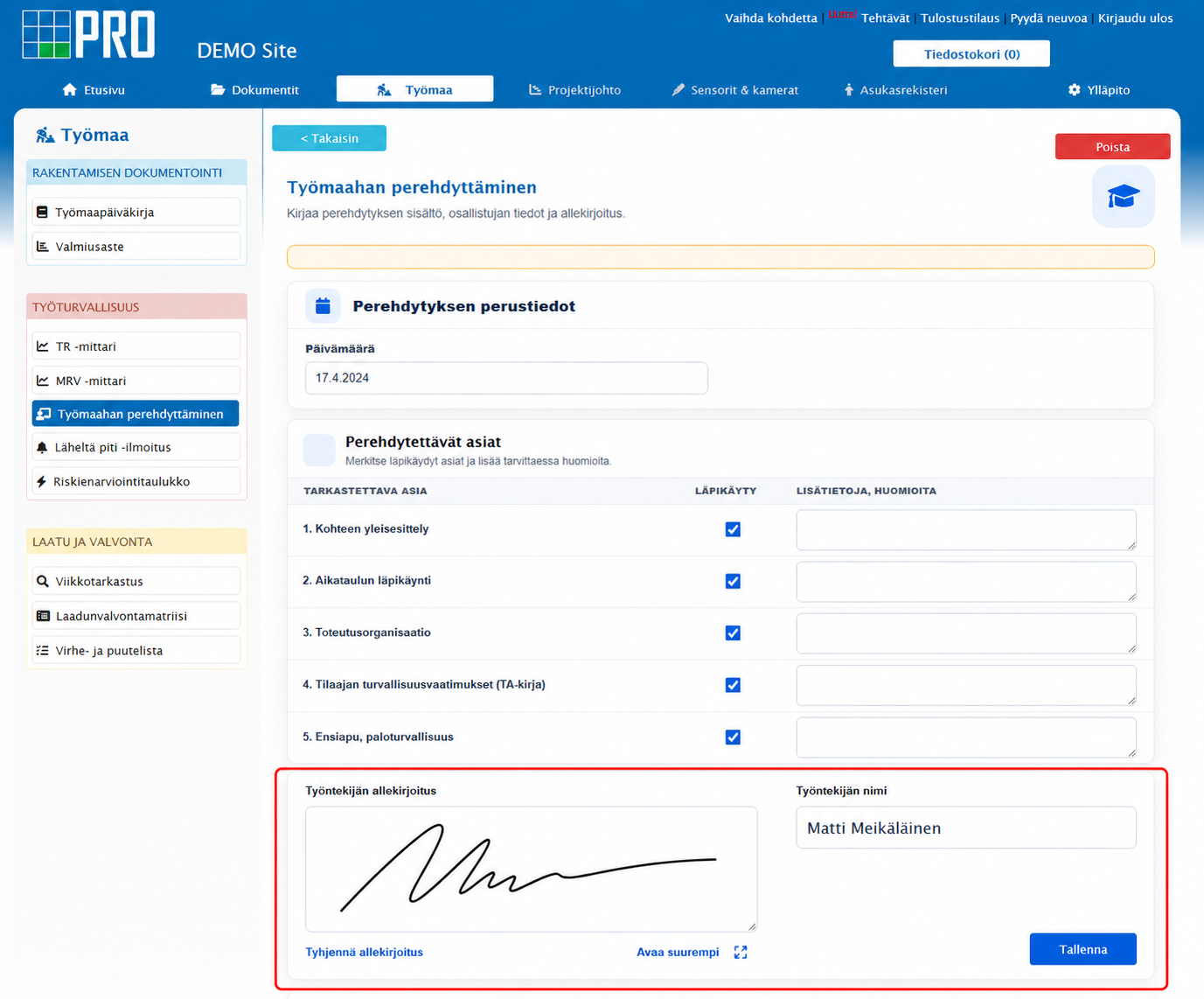Click notes field for Kohteen yleisesittely

[966, 530]
